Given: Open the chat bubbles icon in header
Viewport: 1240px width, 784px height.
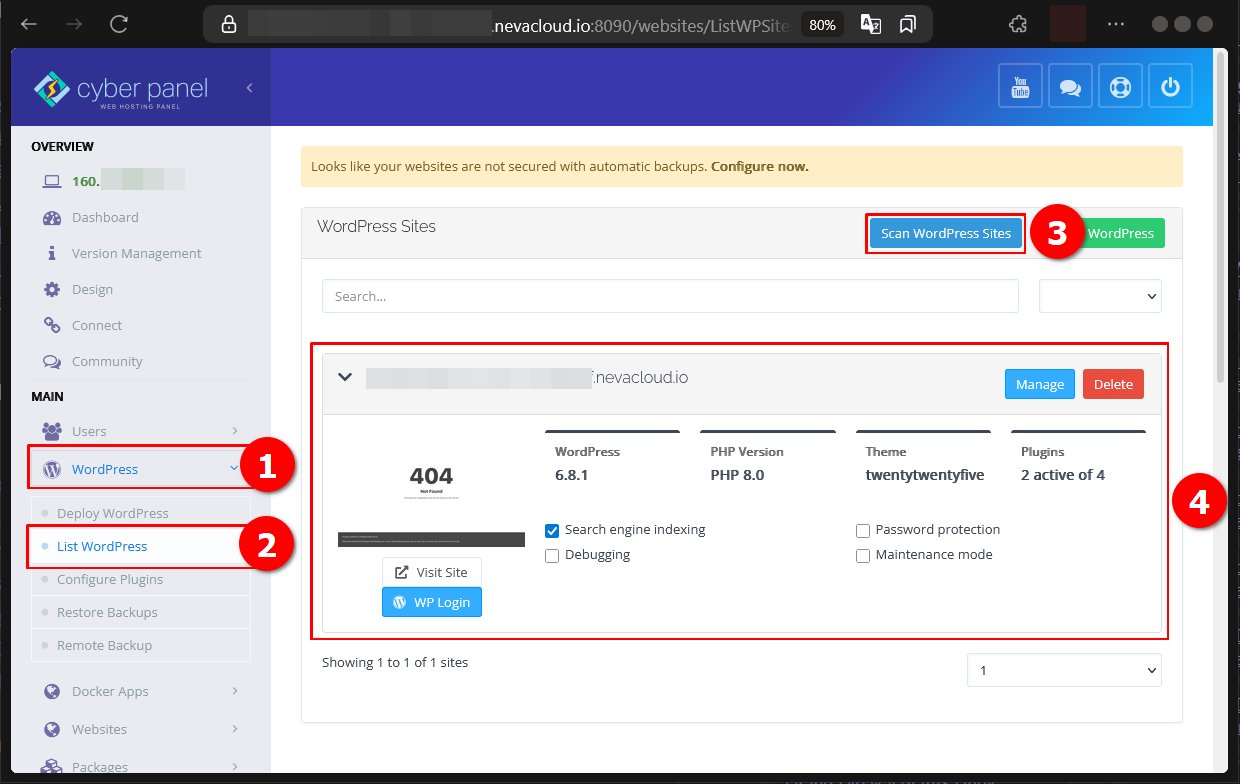Looking at the screenshot, I should tap(1070, 86).
